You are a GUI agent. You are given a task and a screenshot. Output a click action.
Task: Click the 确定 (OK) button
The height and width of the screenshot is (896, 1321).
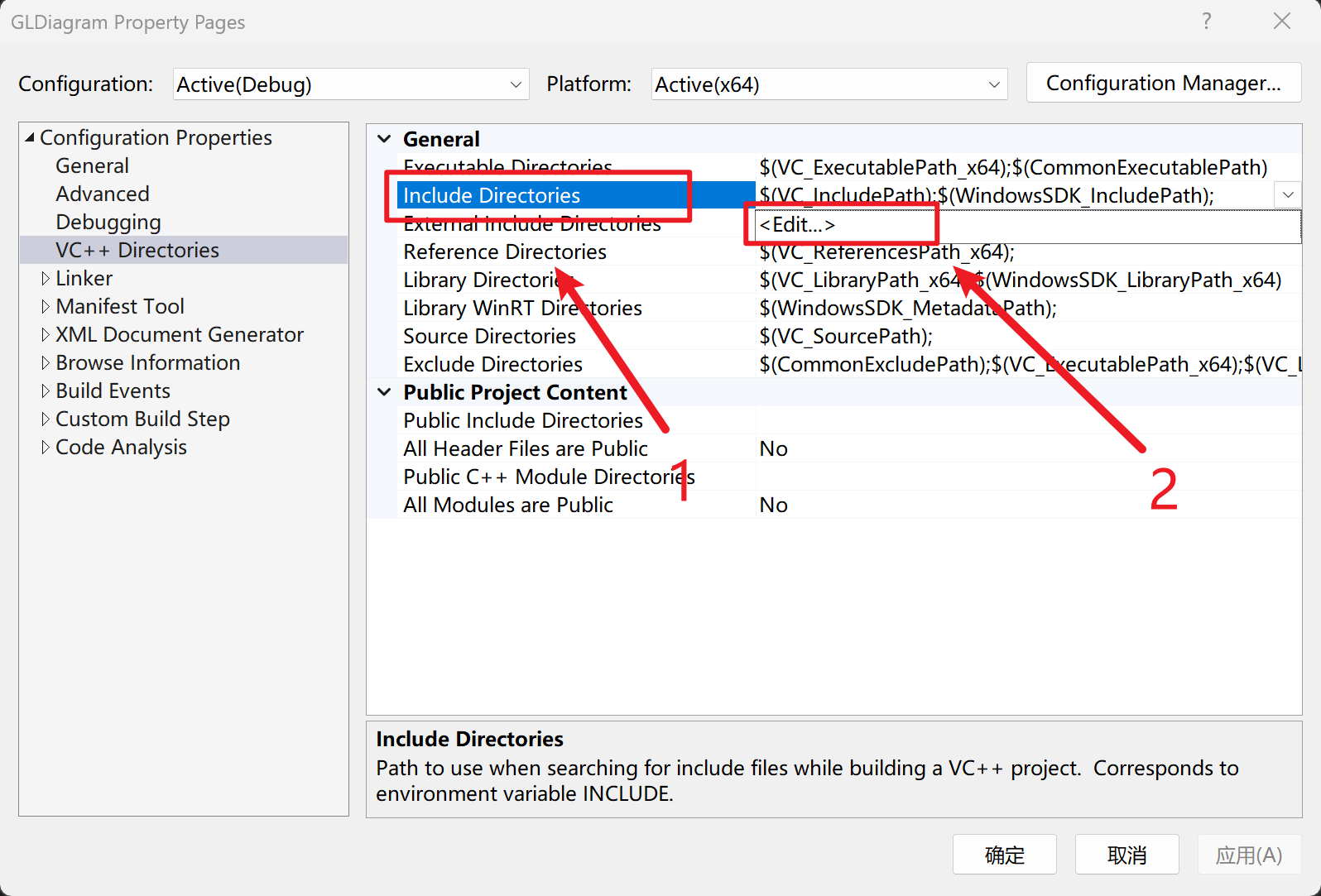pos(1004,854)
